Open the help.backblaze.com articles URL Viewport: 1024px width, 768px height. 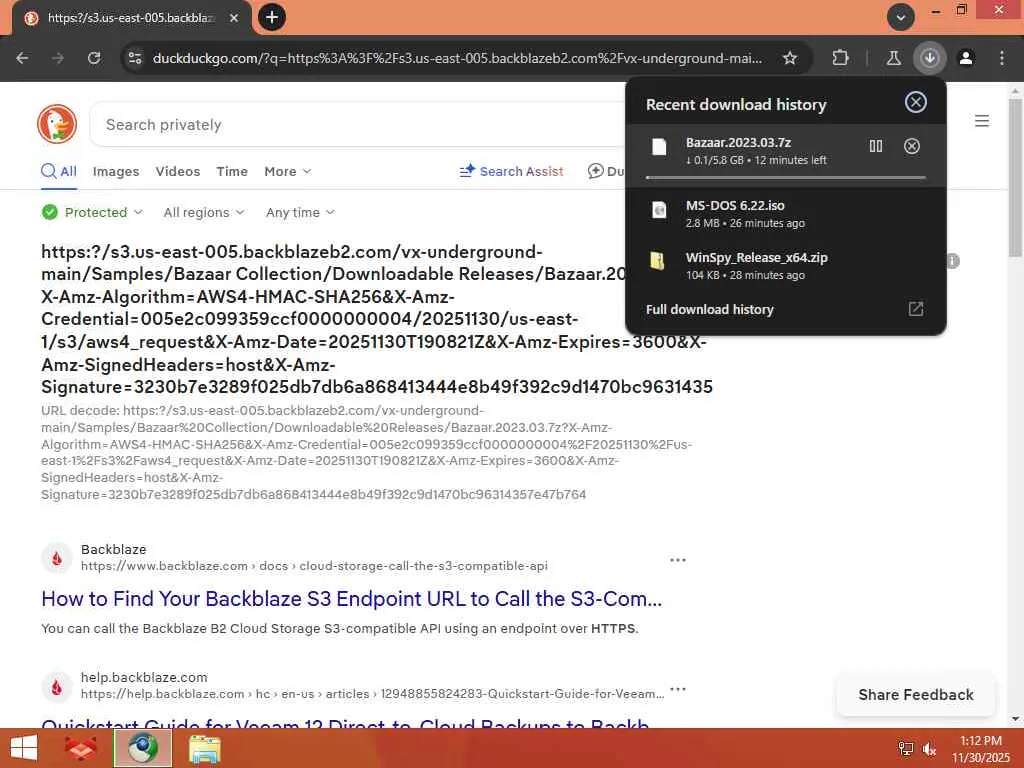click(x=372, y=694)
